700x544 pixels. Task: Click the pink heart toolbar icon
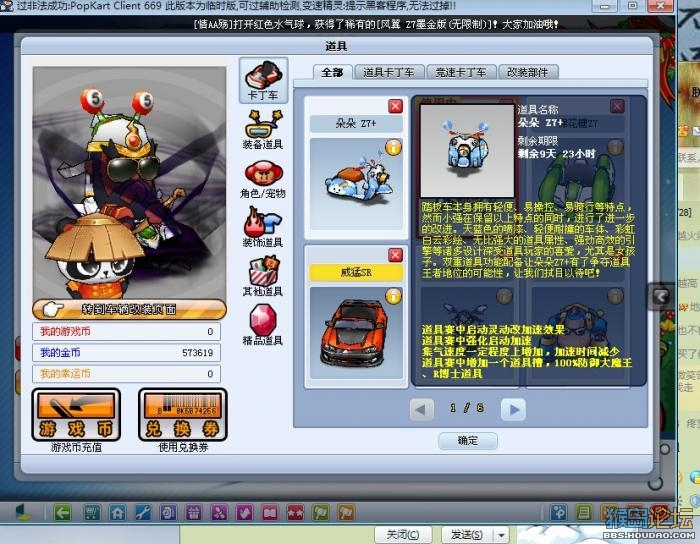pos(244,513)
